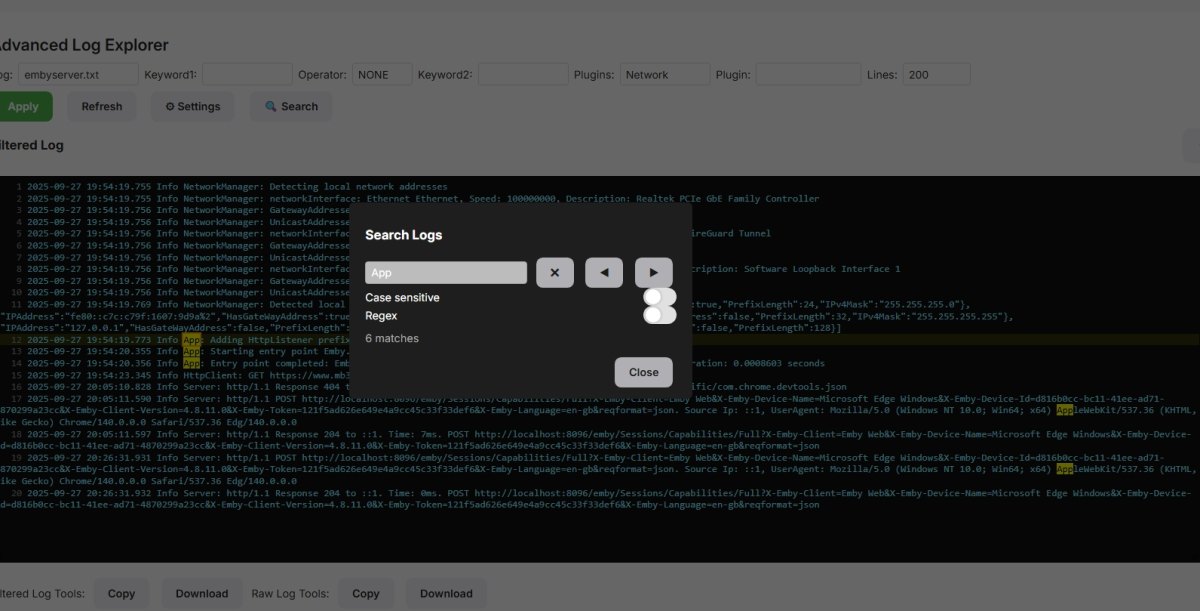The image size is (1200, 611).
Task: Download the raw log file
Action: click(x=446, y=593)
